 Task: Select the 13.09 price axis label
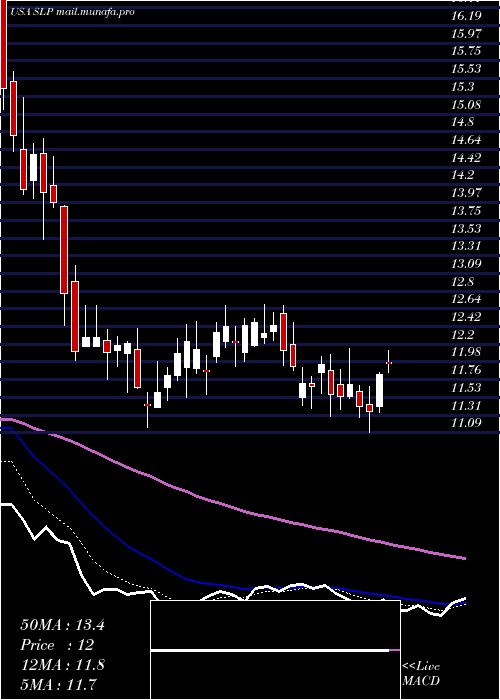click(466, 264)
